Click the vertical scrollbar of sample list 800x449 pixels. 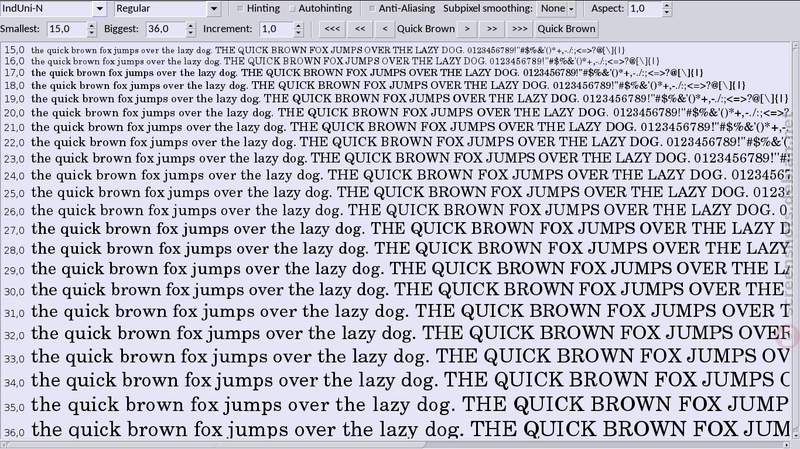click(x=795, y=240)
